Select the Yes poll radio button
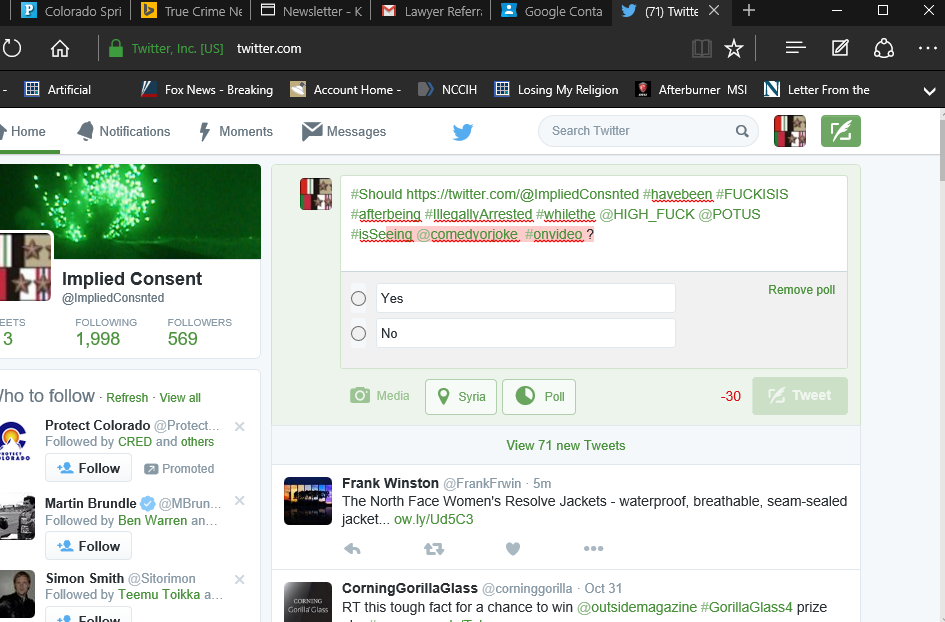The width and height of the screenshot is (945, 622). coord(359,298)
